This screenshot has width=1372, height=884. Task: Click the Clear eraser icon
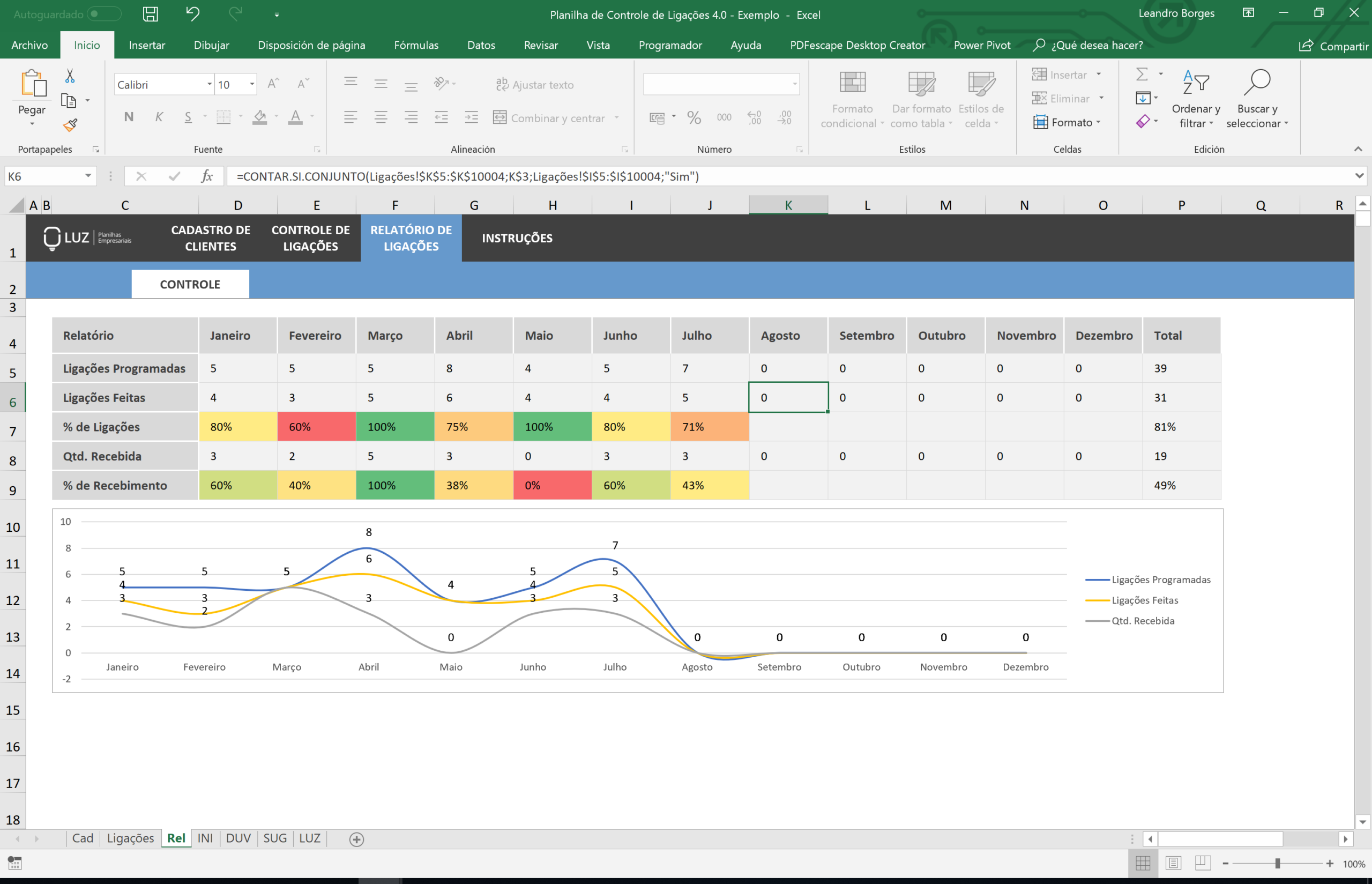click(x=1143, y=122)
